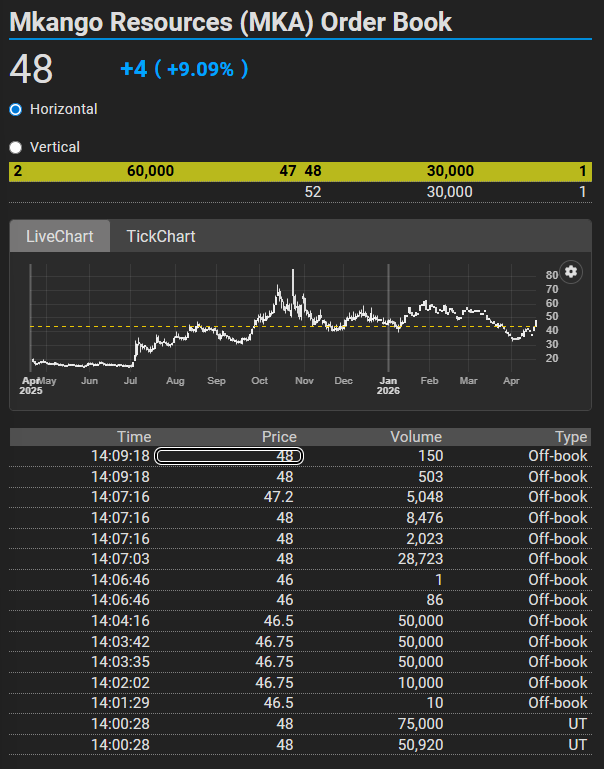Select the Vertical radio button
Viewport: 604px width, 769px height.
point(16,147)
